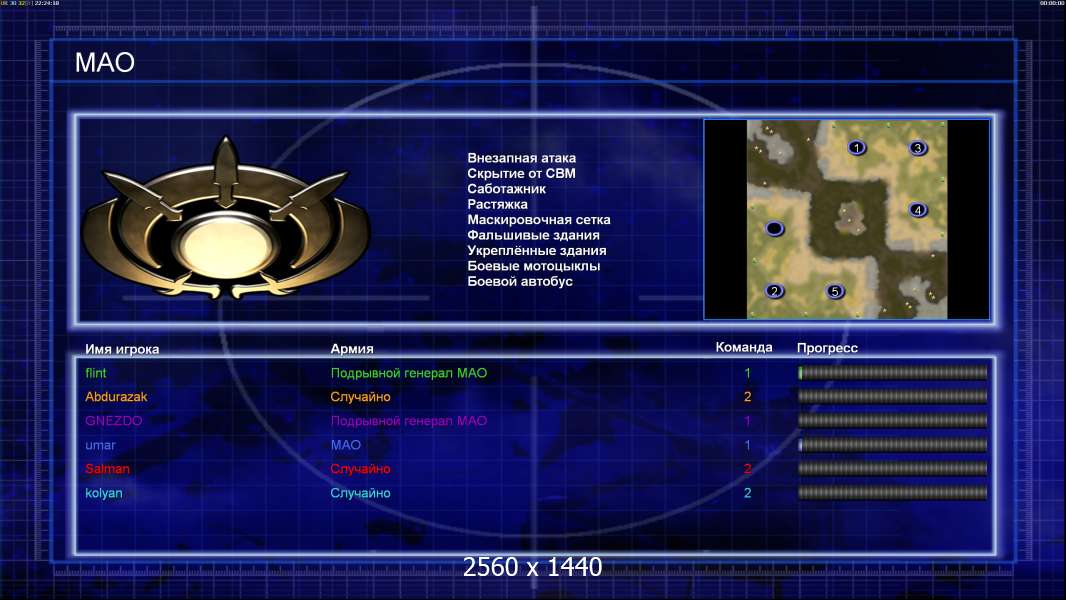Click the 'Боевые мотоциклы' ability line
Viewport: 1066px width, 600px height.
(x=534, y=266)
